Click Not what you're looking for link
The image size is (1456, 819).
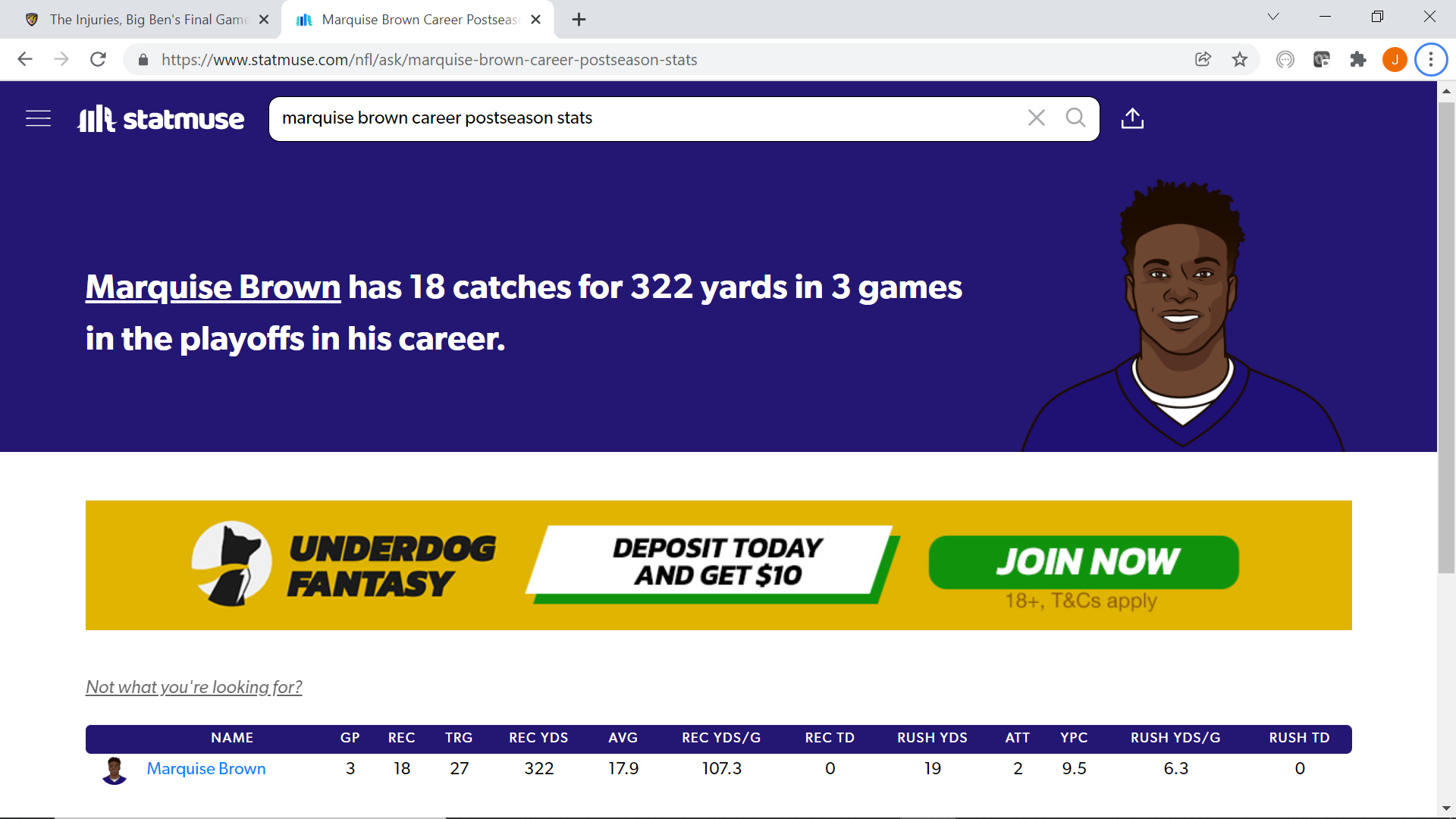[x=194, y=687]
